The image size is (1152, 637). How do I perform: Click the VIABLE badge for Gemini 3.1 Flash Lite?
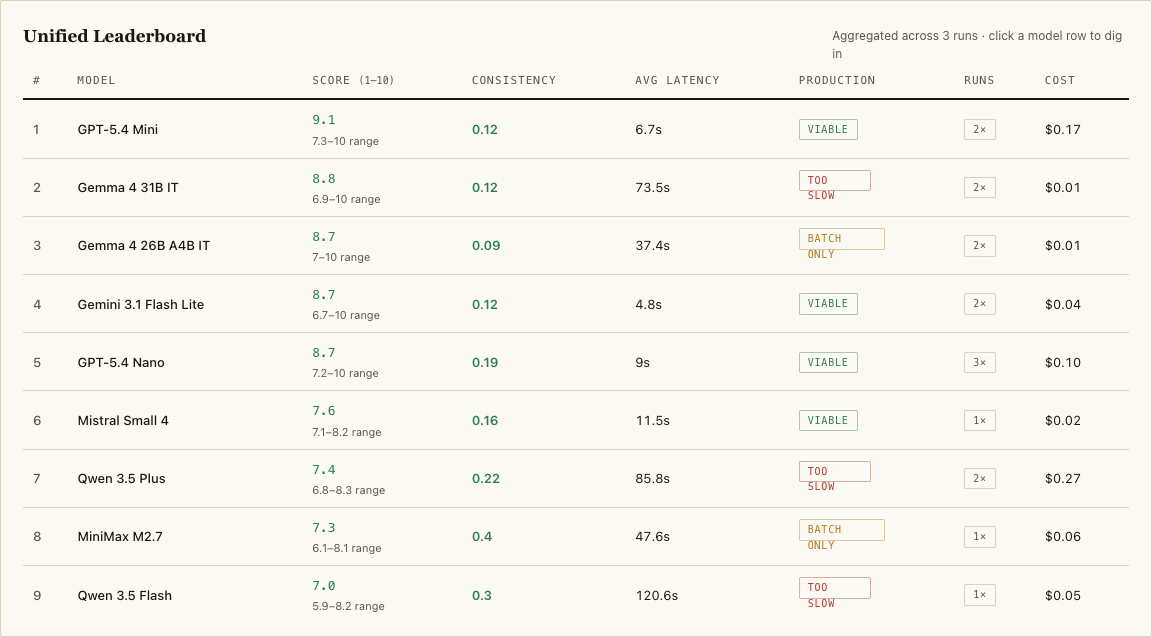point(828,303)
